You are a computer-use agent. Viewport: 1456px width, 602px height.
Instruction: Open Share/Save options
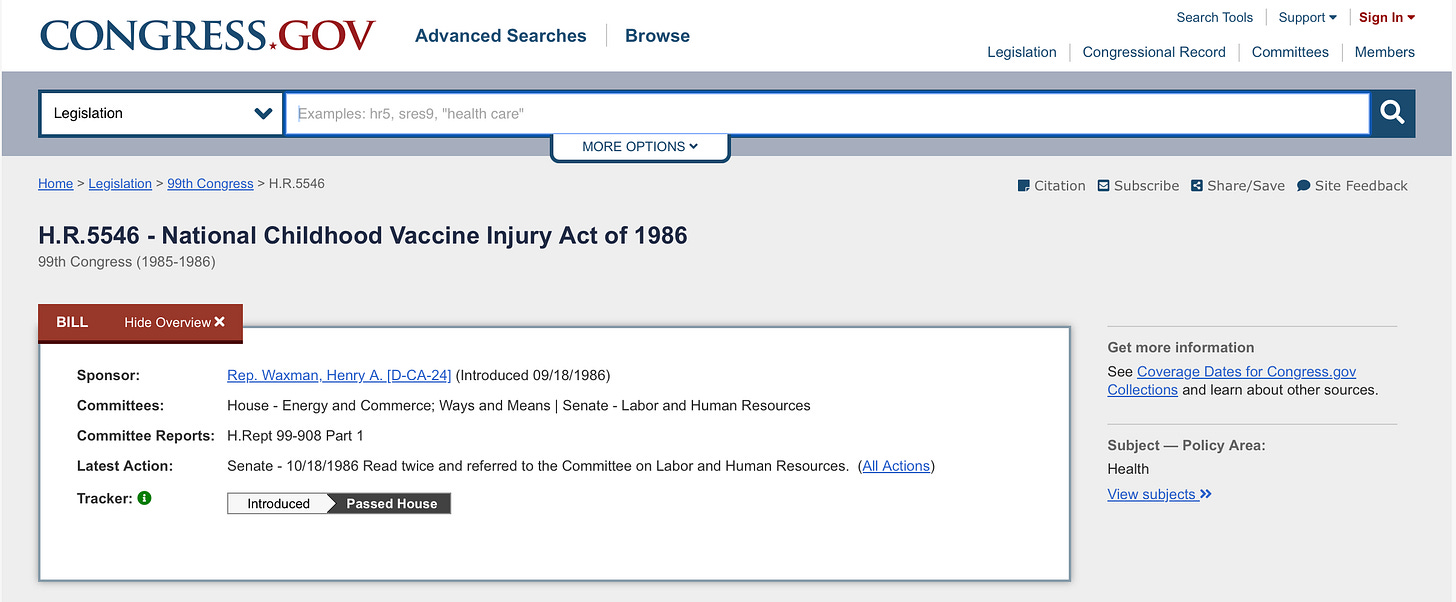tap(1238, 185)
